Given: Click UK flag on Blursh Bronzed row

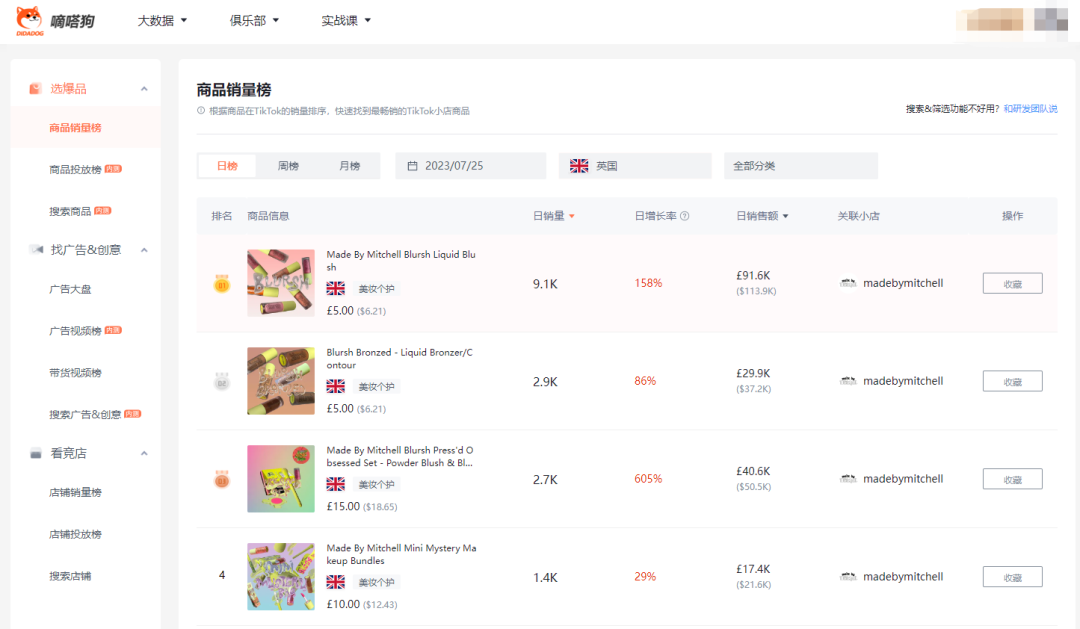Looking at the screenshot, I should point(335,386).
